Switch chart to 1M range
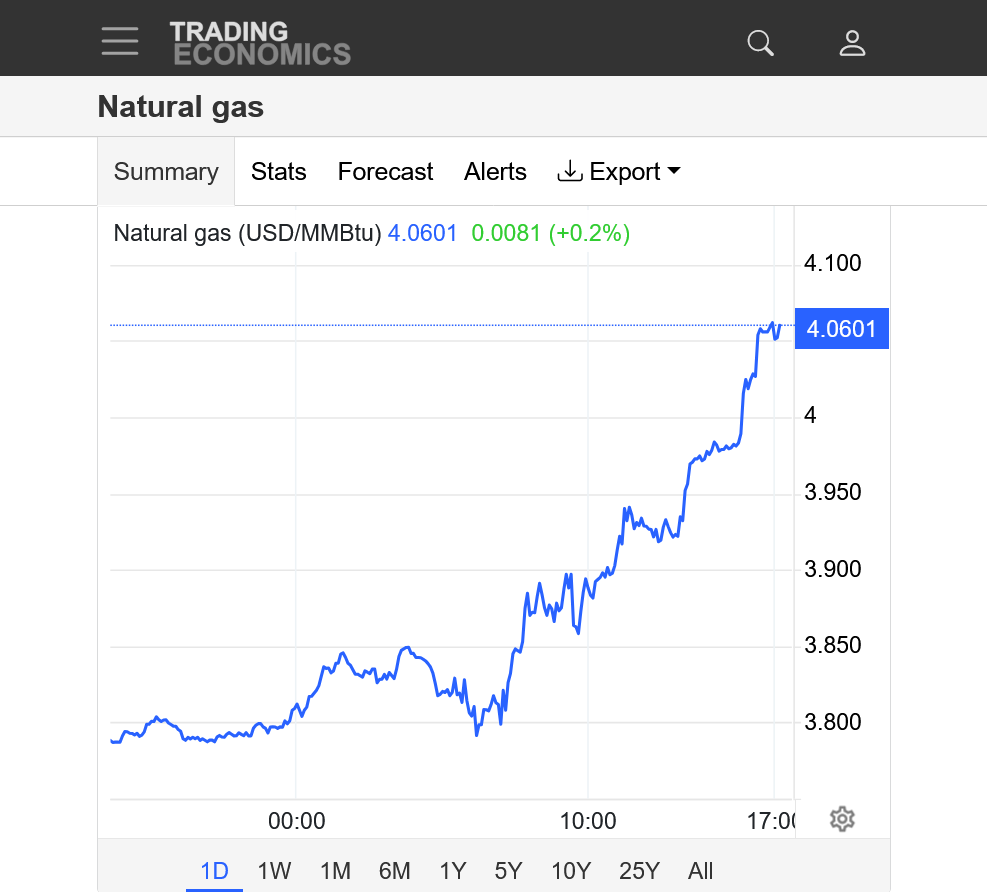Viewport: 987px width, 892px height. pos(335,871)
